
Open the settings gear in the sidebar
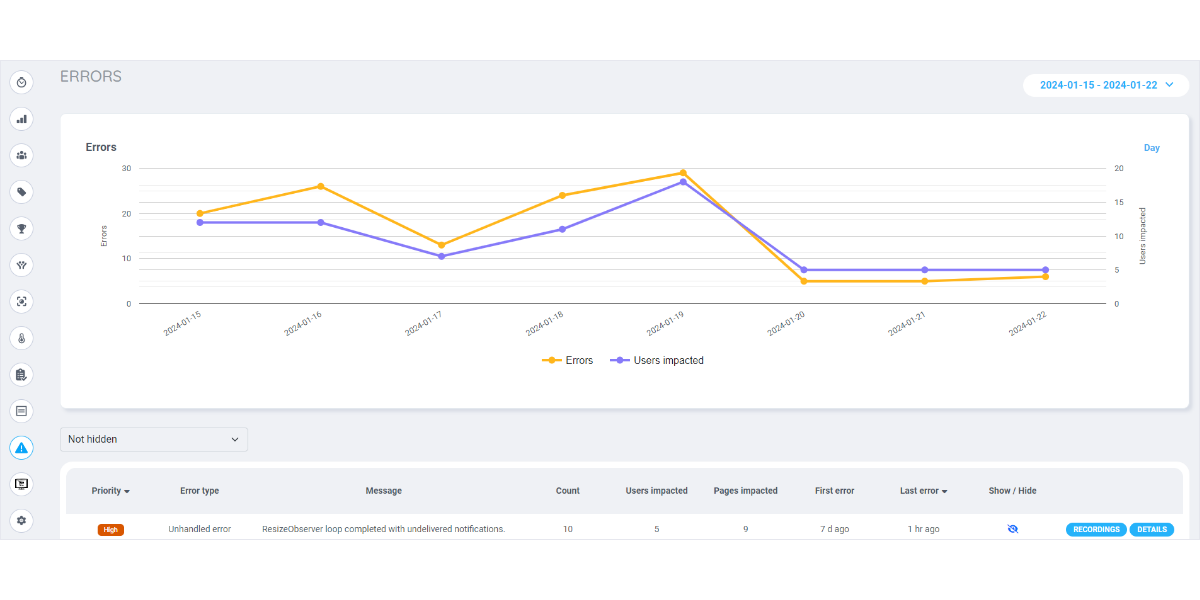(x=21, y=520)
